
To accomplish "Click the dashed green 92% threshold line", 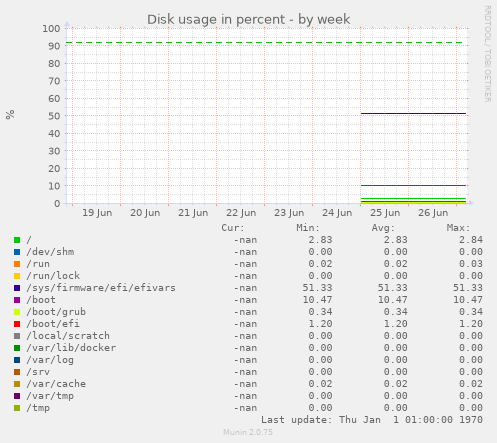I will (x=264, y=43).
